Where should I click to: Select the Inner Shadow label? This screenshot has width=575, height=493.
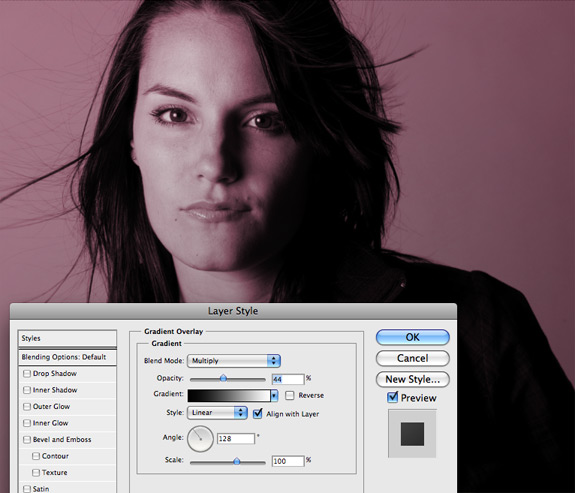tap(55, 390)
